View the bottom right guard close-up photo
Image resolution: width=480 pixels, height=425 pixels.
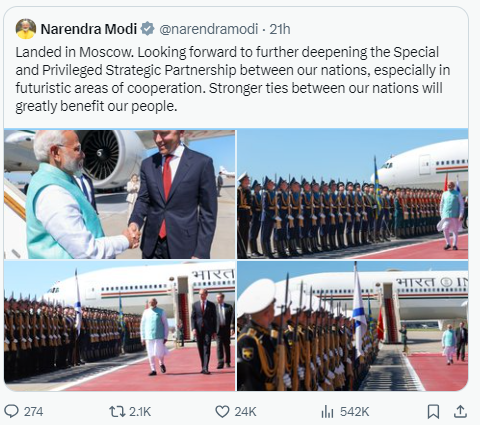(353, 326)
